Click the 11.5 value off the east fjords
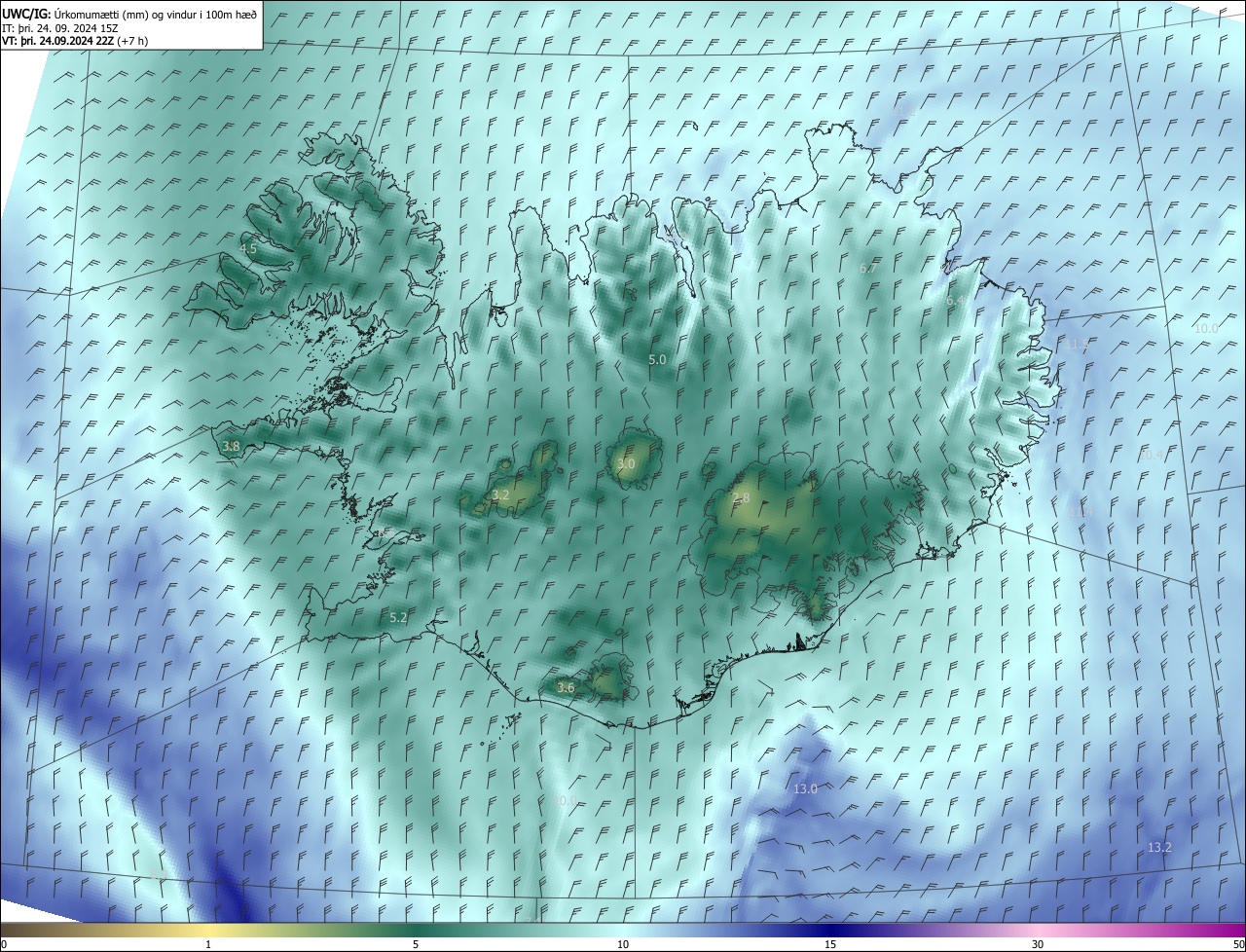The width and height of the screenshot is (1246, 952). pyautogui.click(x=1078, y=345)
